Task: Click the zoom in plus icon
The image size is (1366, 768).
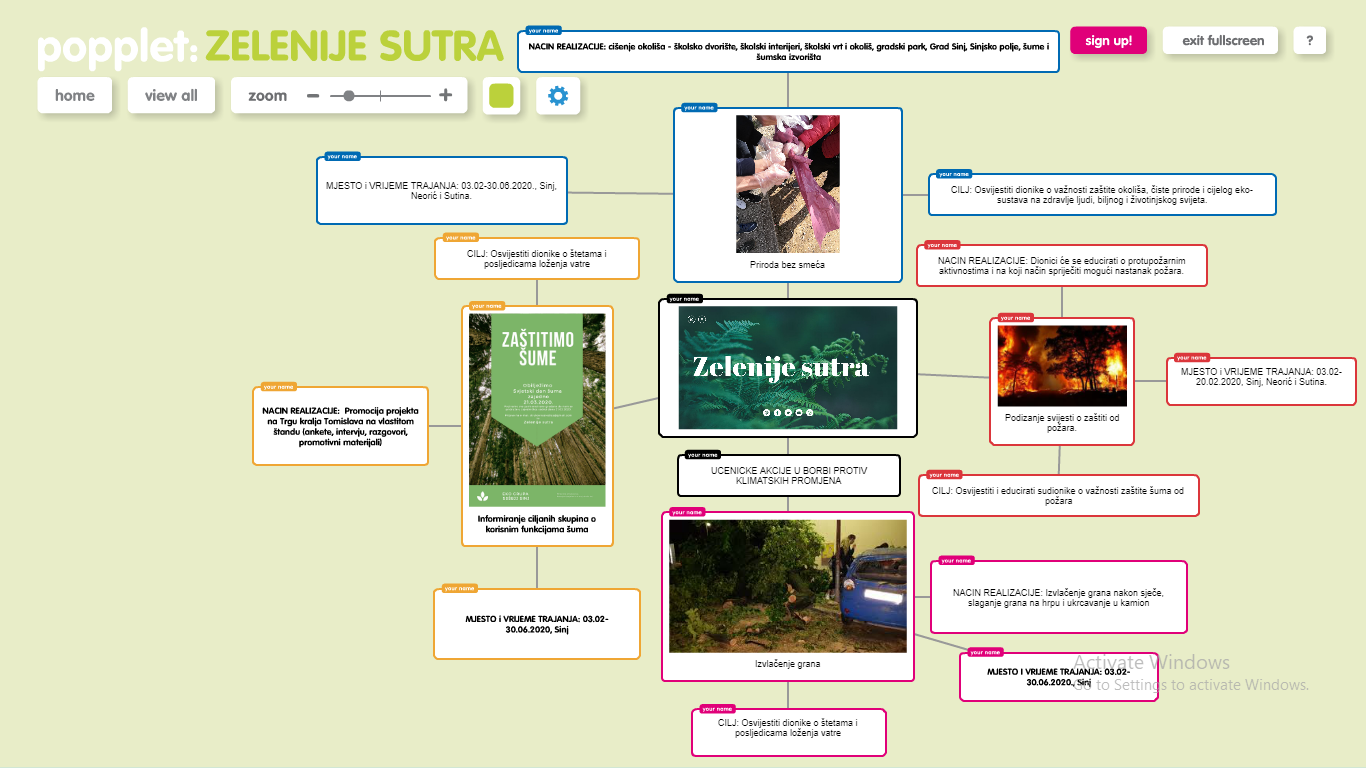Action: [x=446, y=96]
